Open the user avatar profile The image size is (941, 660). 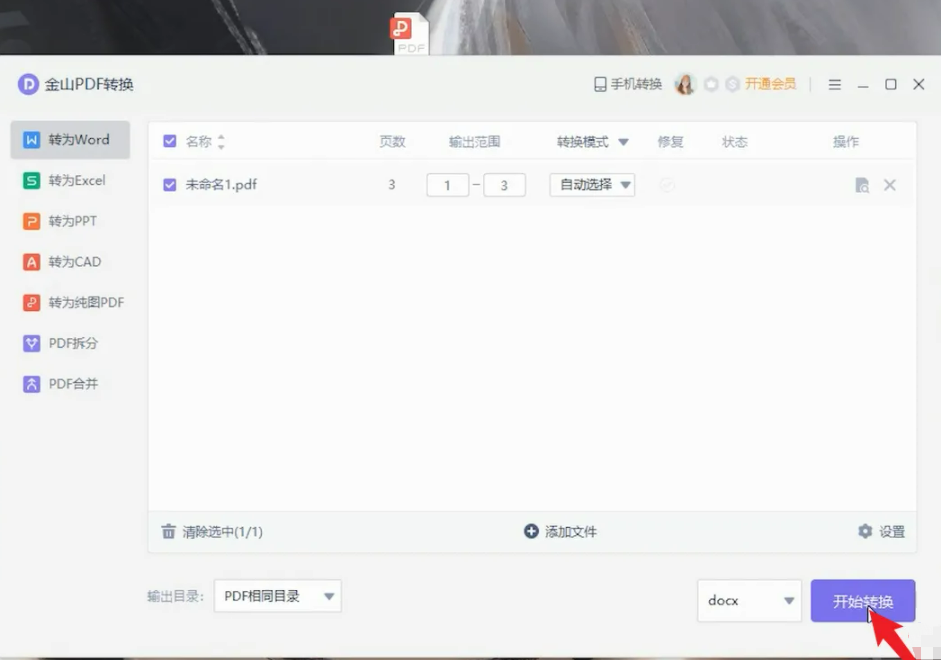pos(685,85)
